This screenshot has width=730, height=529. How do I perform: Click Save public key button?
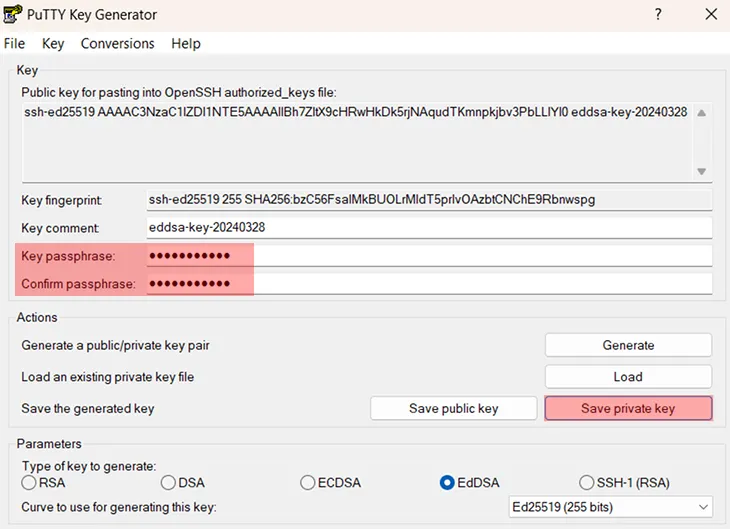click(x=453, y=408)
